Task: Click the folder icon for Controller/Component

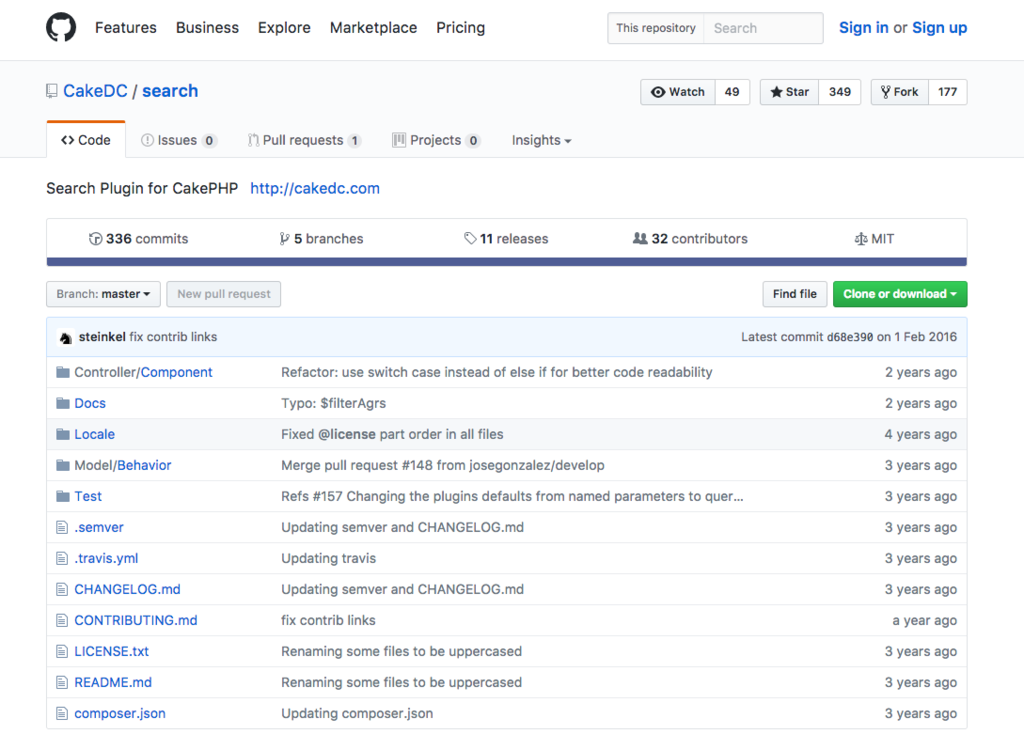Action: [x=63, y=372]
